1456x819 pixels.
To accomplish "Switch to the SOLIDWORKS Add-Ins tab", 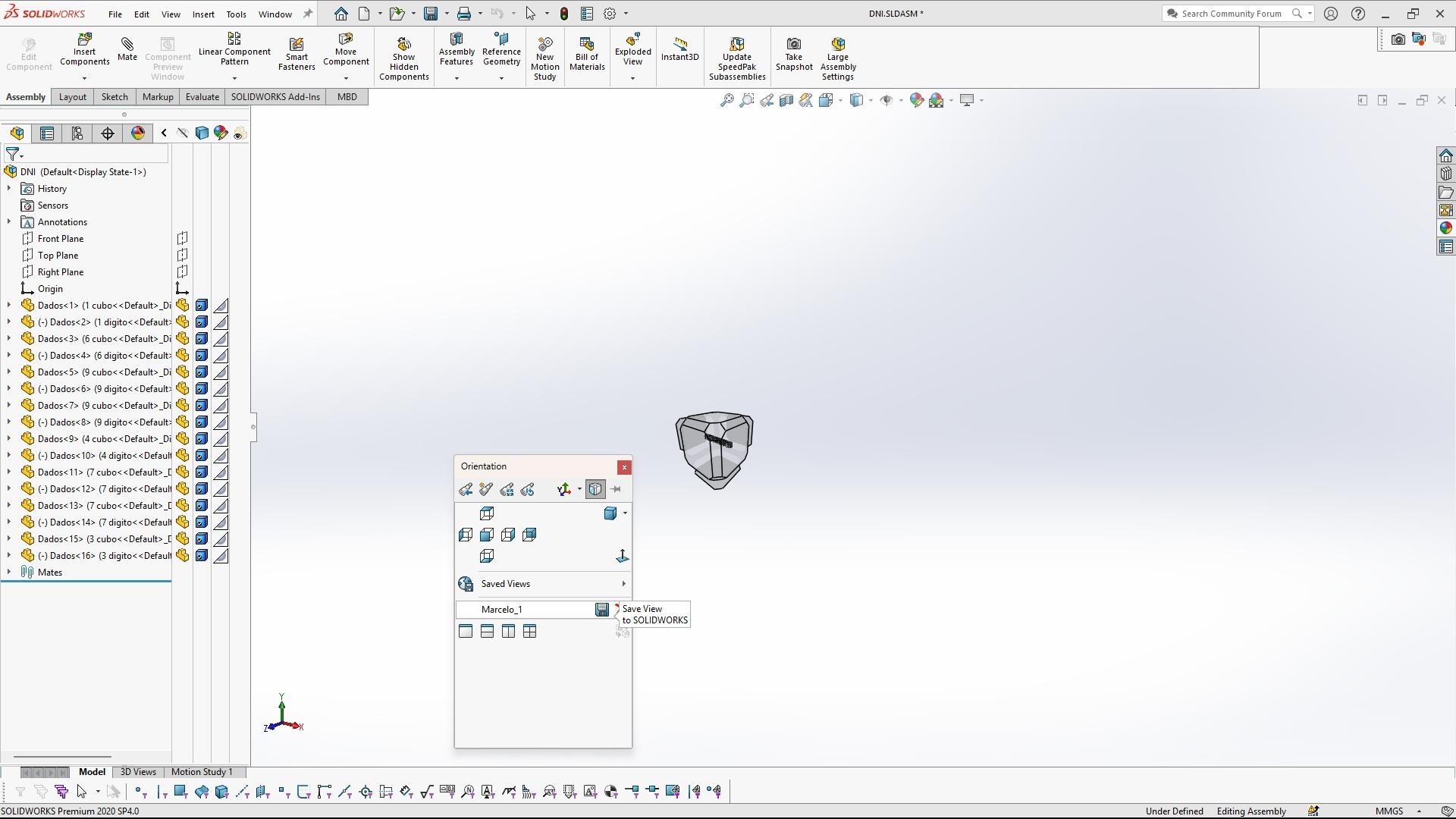I will pyautogui.click(x=275, y=97).
